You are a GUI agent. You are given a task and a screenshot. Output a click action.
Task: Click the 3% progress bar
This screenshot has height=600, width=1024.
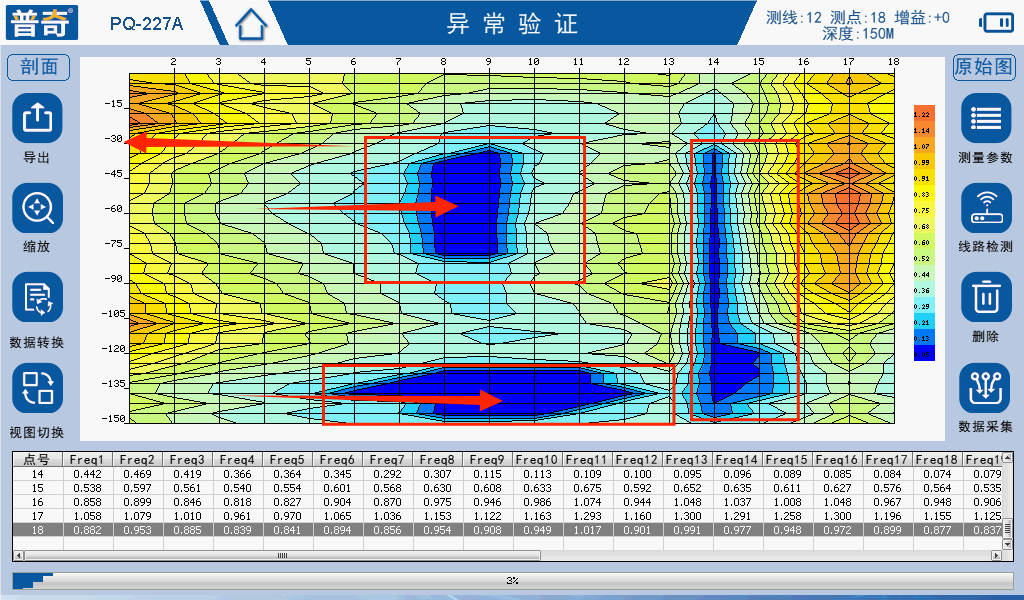click(512, 580)
